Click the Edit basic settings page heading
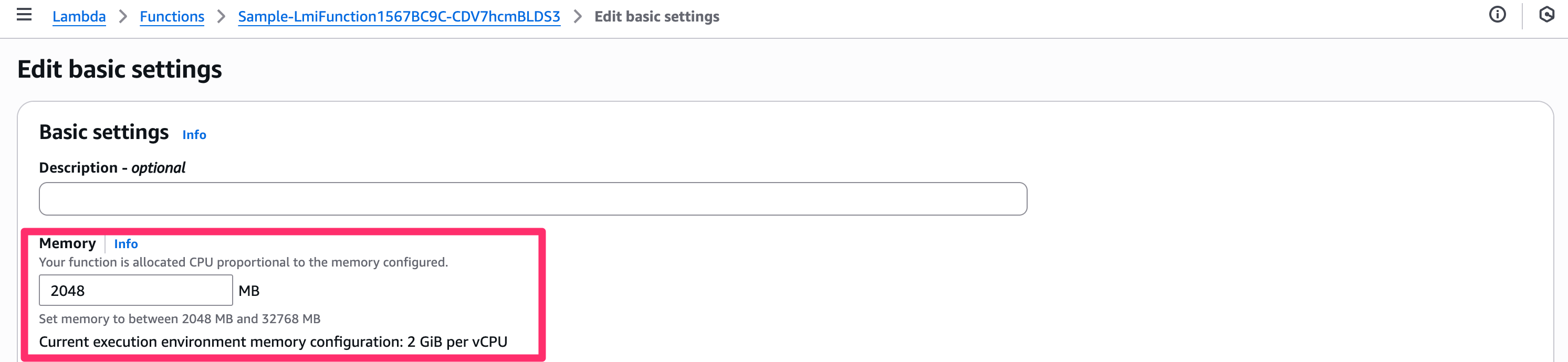The width and height of the screenshot is (1568, 362). (x=119, y=69)
